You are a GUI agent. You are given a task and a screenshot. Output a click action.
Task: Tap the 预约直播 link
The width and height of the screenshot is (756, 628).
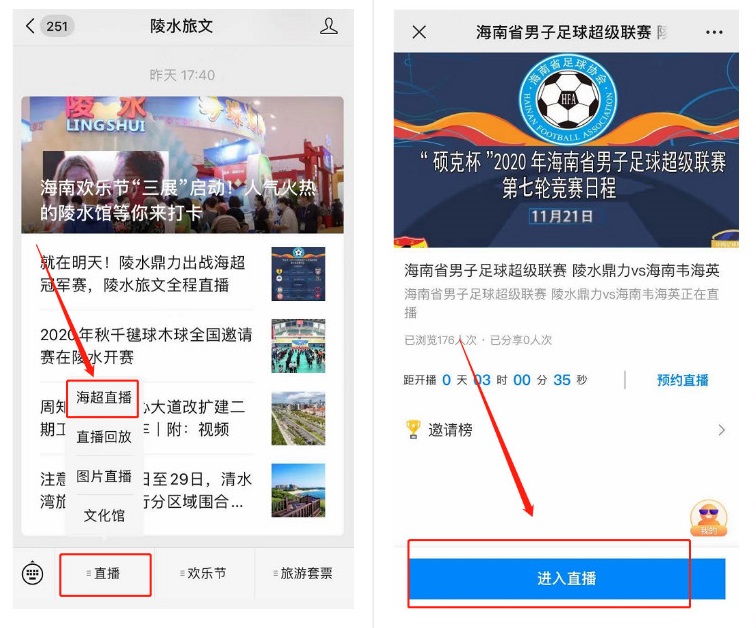click(682, 380)
